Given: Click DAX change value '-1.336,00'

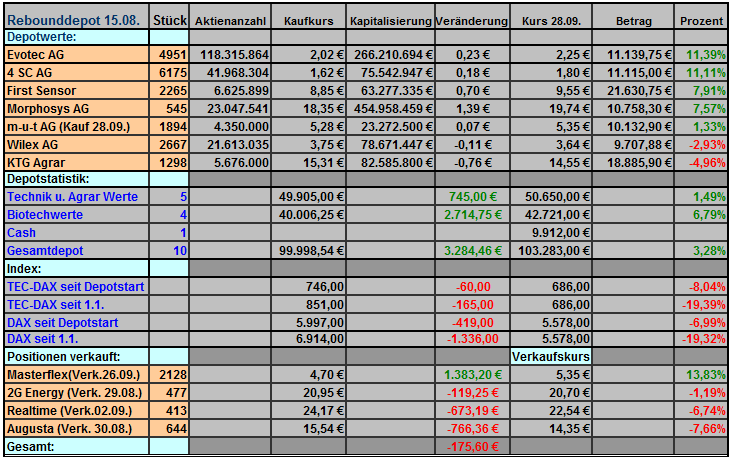Looking at the screenshot, I should pos(472,339).
